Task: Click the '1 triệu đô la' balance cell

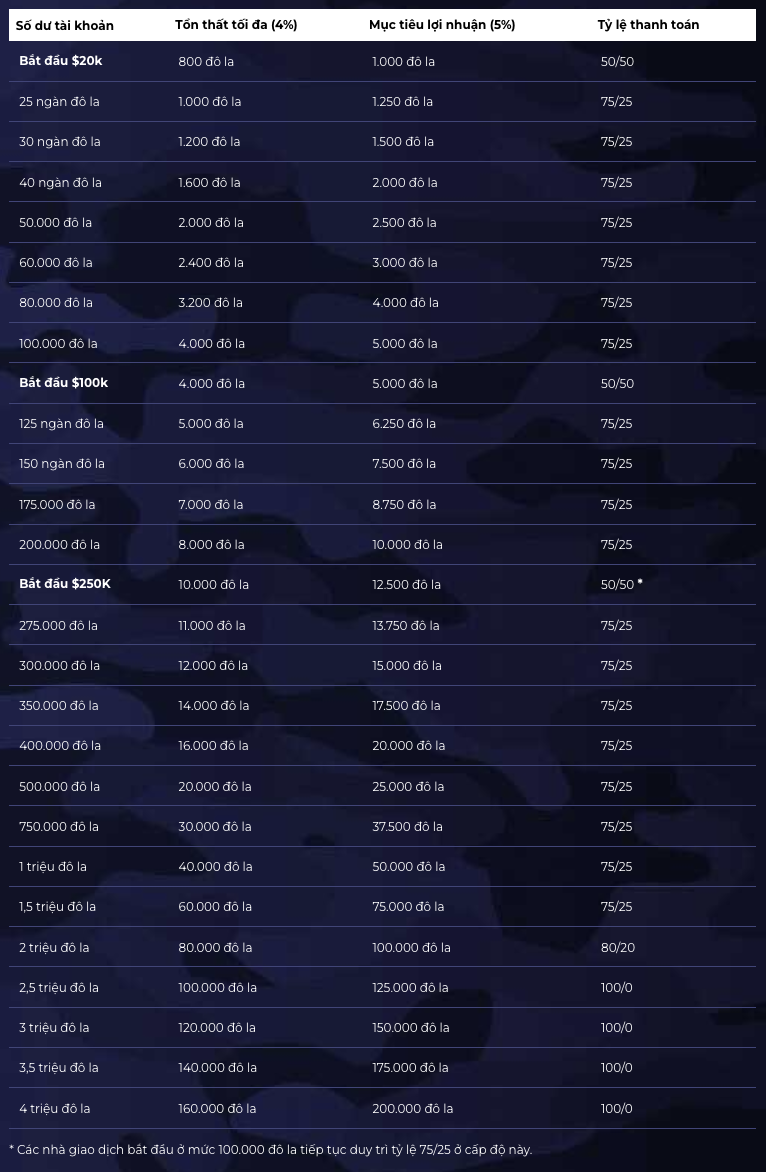Action: 53,867
